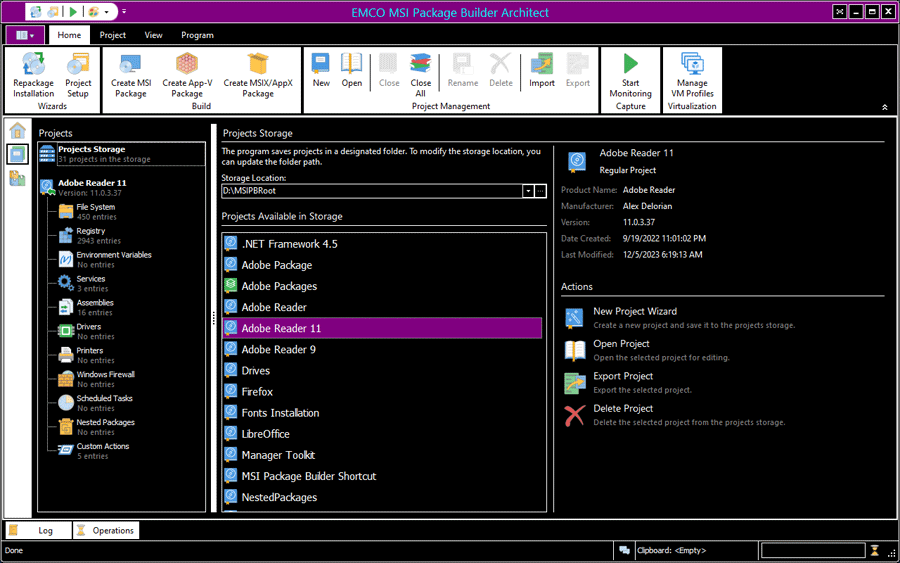This screenshot has width=900, height=563.
Task: Click the red X Delete Project icon
Action: [x=575, y=415]
